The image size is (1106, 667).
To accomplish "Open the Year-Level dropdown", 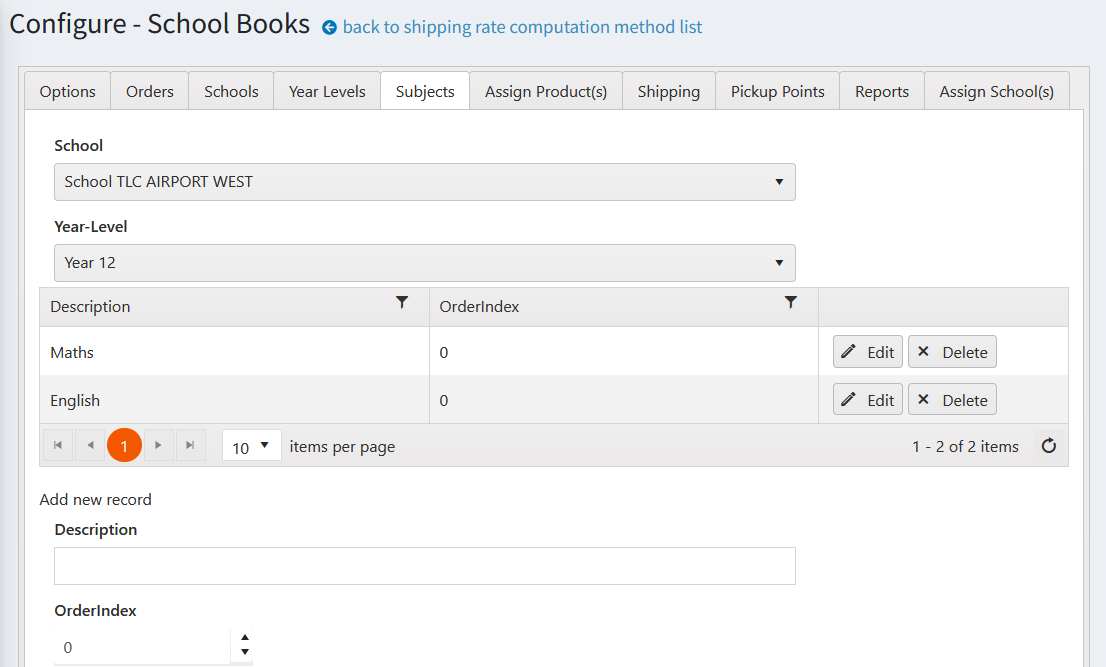I will click(x=424, y=263).
